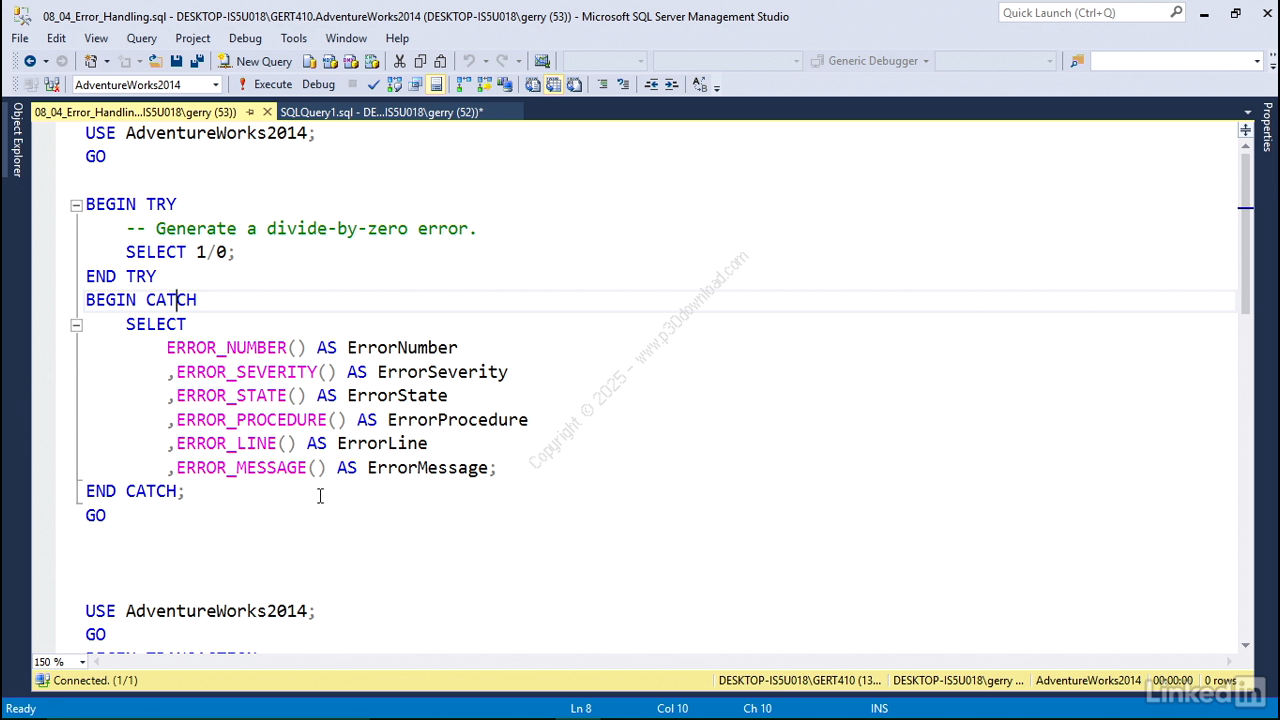Toggle Include Client Statistics
Image resolution: width=1280 pixels, height=720 pixels.
(x=504, y=85)
